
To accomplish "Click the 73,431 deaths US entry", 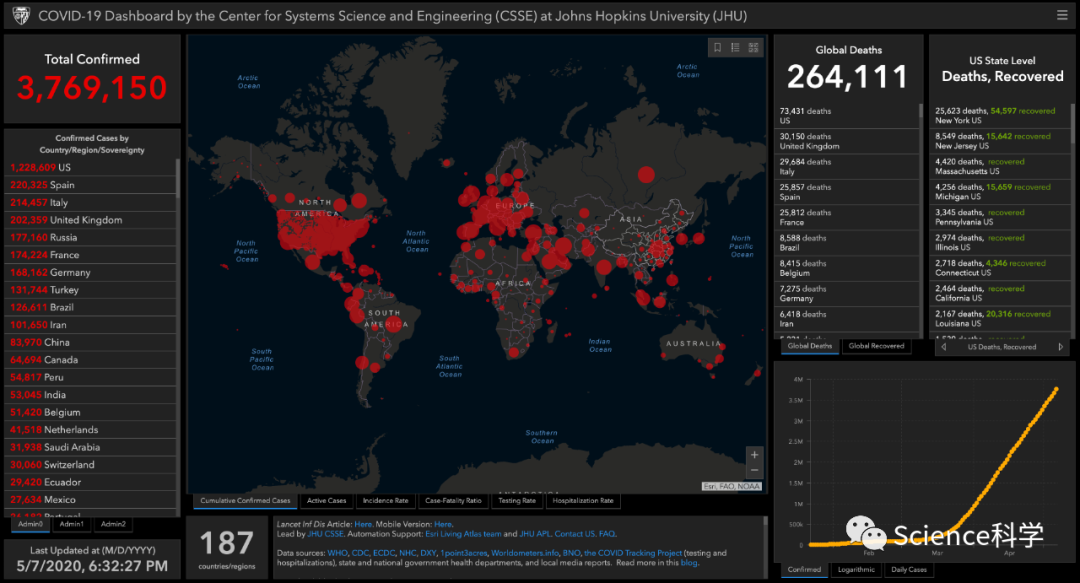I will tap(847, 116).
